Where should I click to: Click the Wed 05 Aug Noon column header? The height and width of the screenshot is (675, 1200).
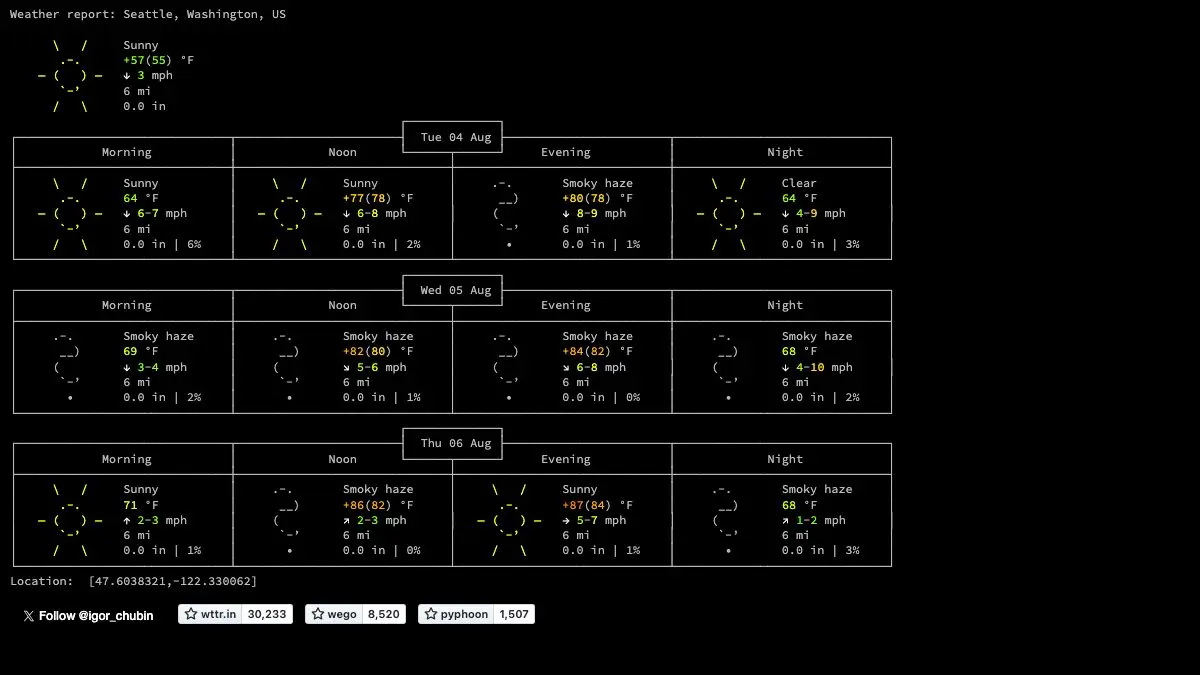(x=343, y=306)
